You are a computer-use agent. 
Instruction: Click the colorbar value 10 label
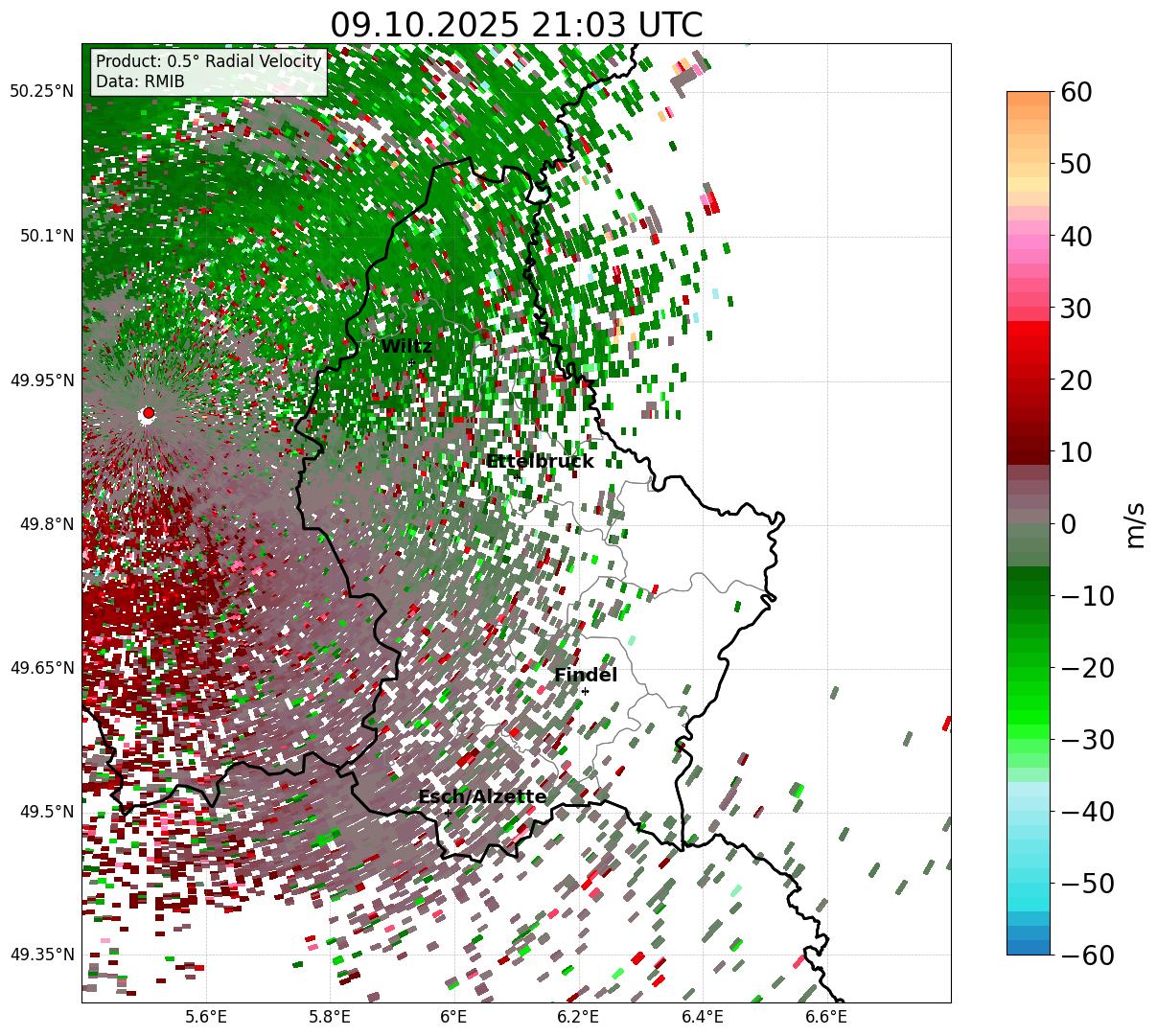coord(1074,451)
